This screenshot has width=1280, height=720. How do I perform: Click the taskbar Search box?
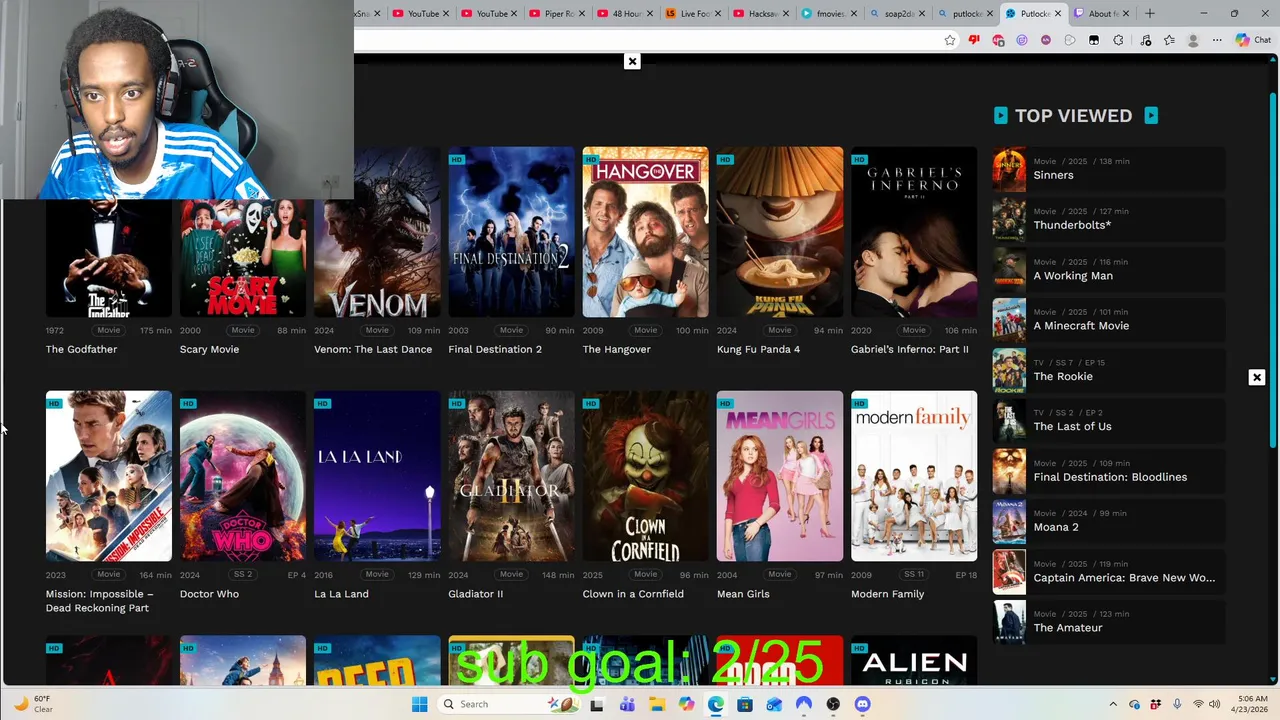coord(508,704)
